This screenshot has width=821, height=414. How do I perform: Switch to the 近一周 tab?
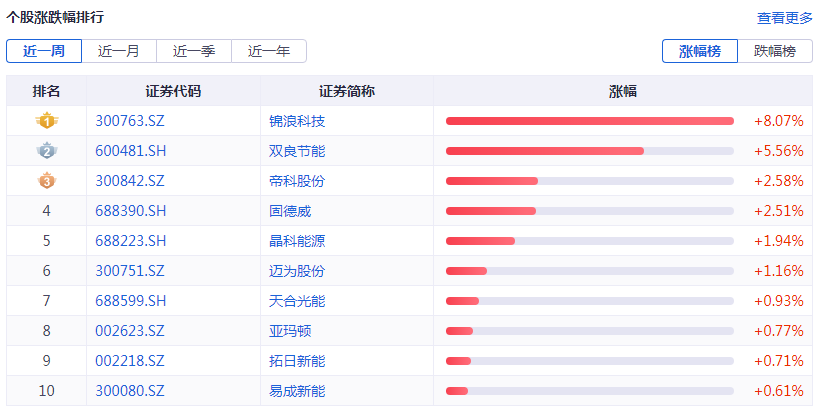pos(44,51)
